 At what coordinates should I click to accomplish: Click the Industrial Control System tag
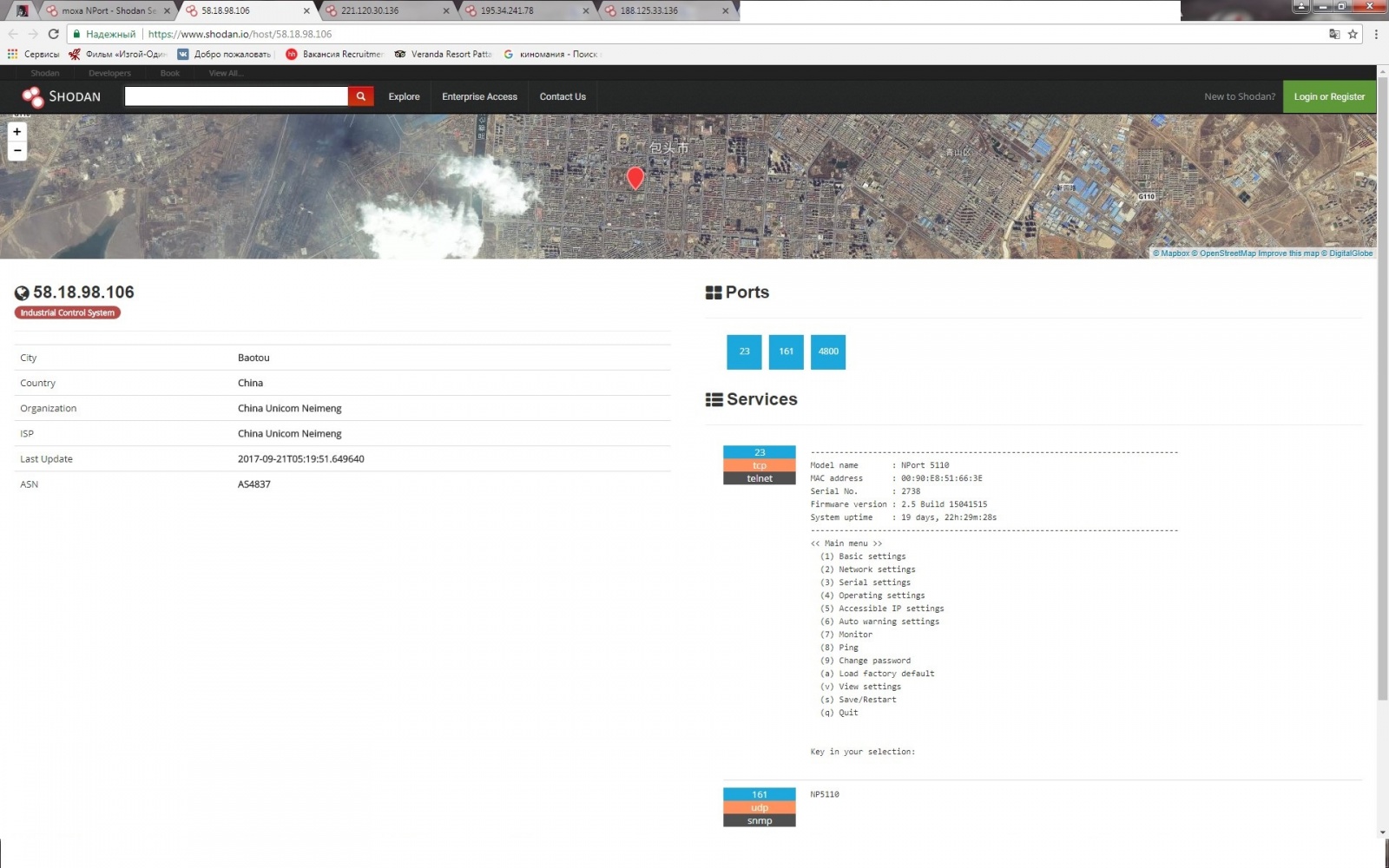pyautogui.click(x=68, y=312)
